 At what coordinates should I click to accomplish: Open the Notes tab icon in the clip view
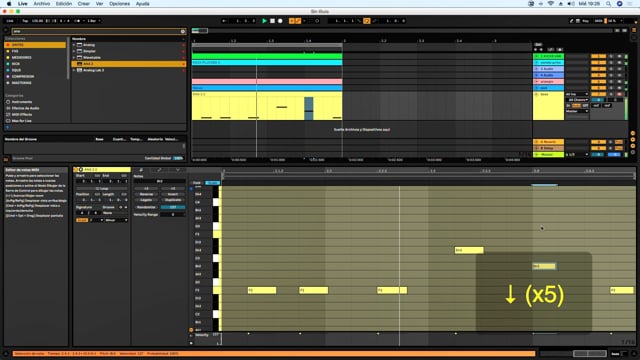(141, 170)
